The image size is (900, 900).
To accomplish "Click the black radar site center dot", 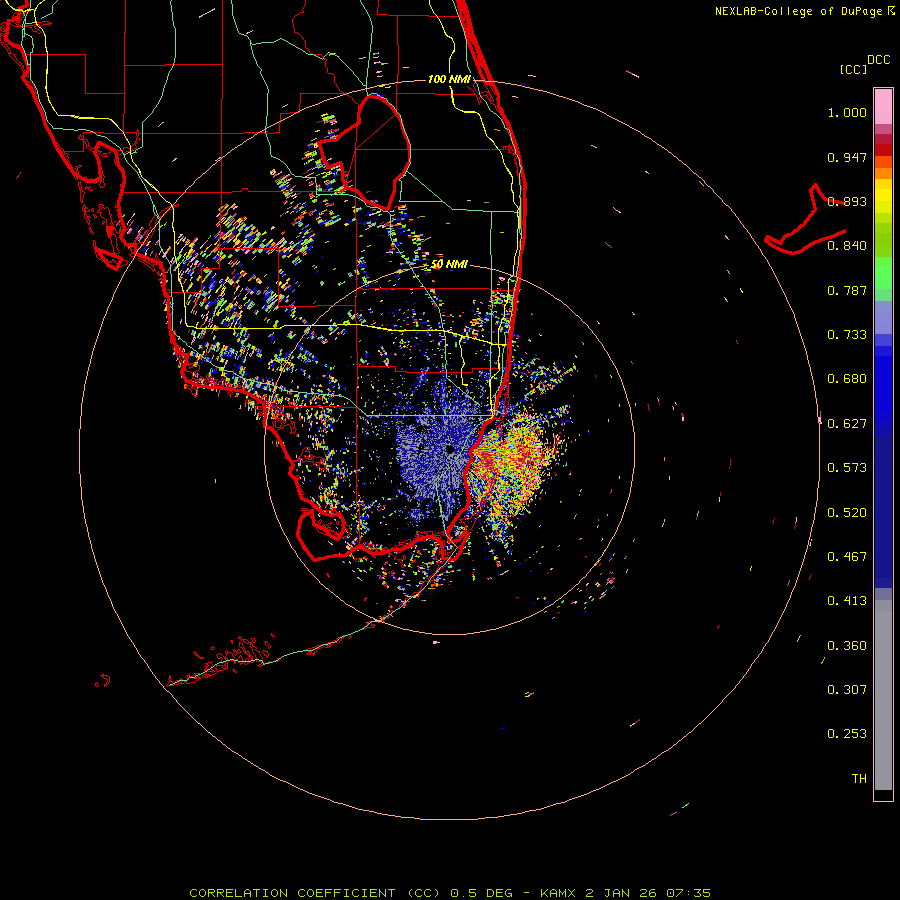I will [450, 449].
